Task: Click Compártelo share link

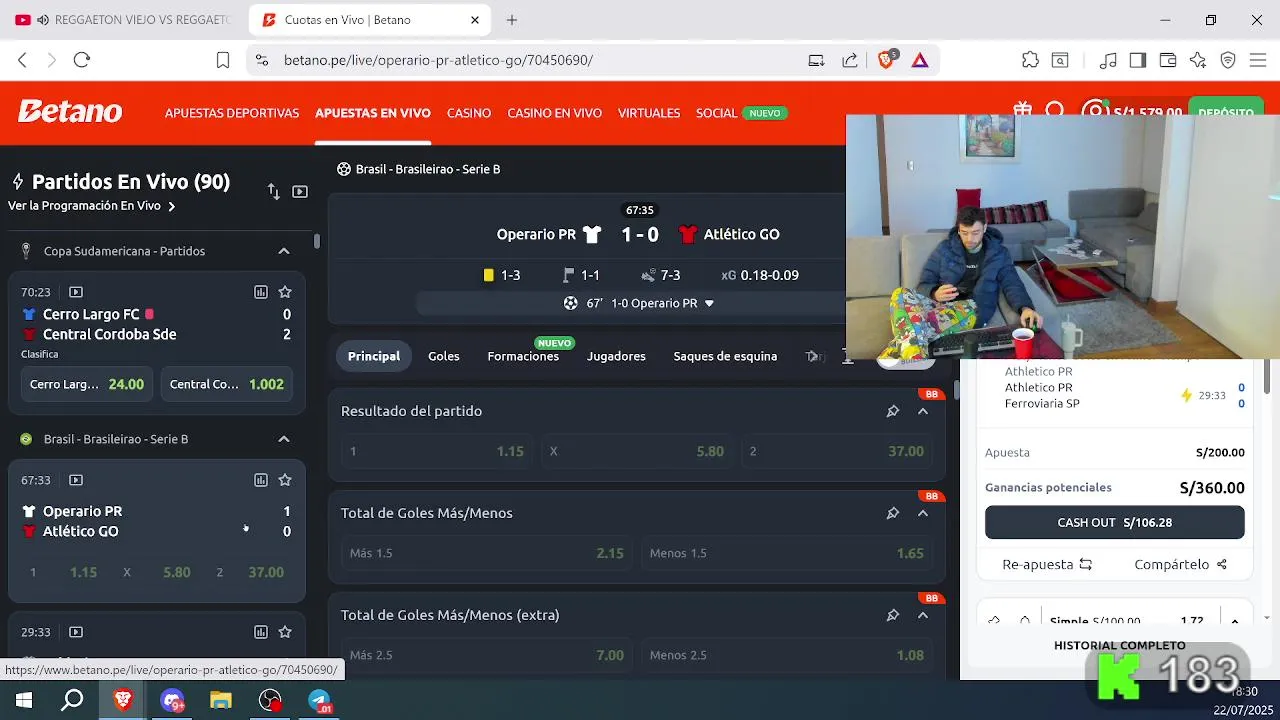Action: pos(1180,564)
